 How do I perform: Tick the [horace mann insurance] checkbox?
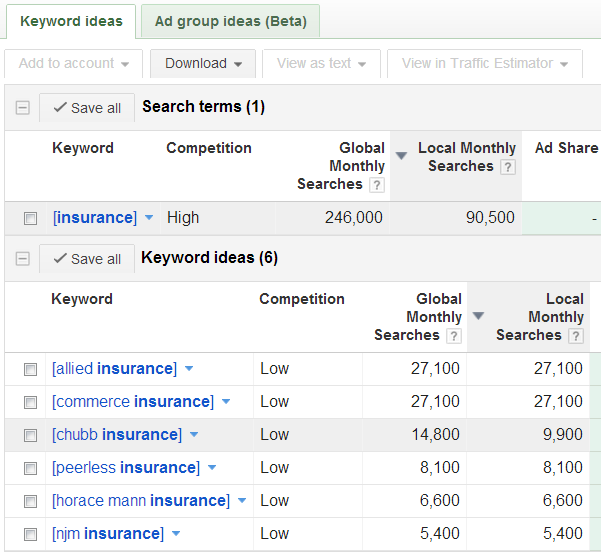pyautogui.click(x=30, y=501)
